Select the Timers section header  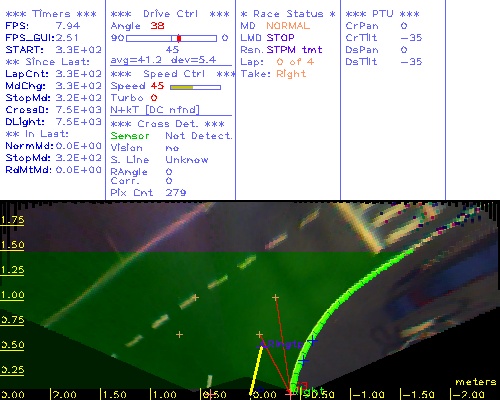click(x=51, y=14)
